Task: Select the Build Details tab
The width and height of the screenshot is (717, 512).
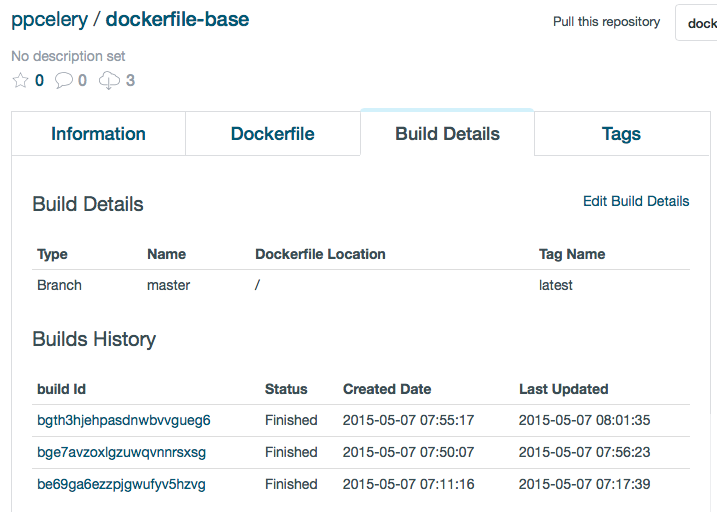Action: pyautogui.click(x=447, y=134)
